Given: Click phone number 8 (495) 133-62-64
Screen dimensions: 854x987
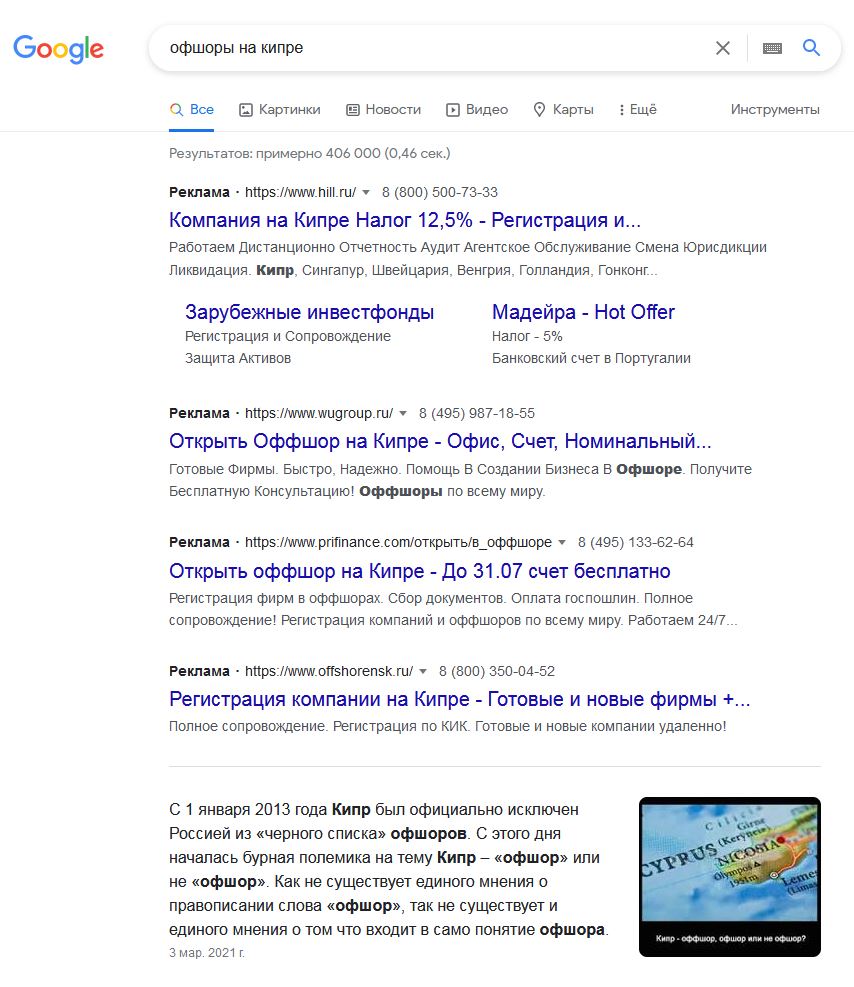Looking at the screenshot, I should click(636, 543).
